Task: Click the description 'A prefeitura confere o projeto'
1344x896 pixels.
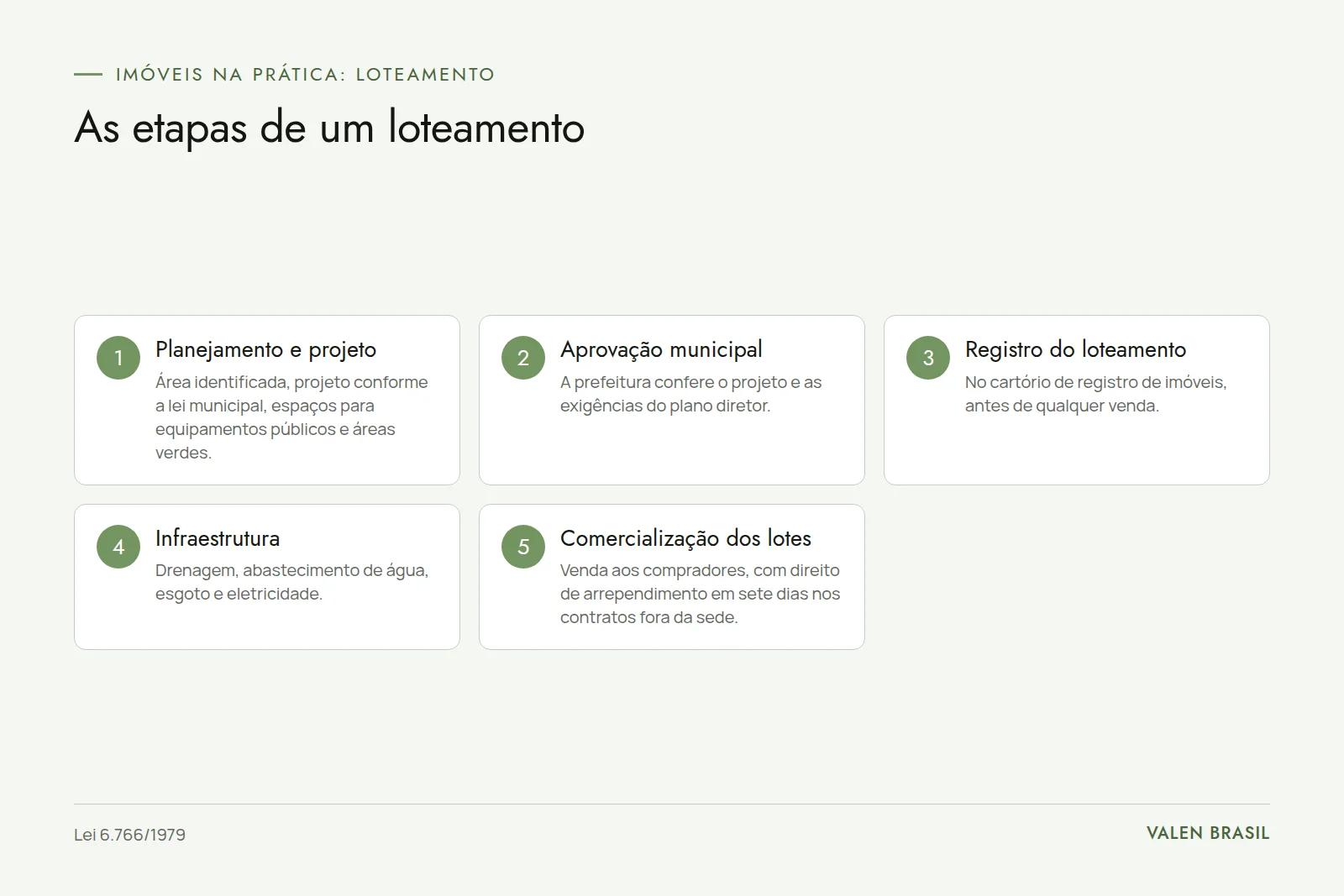Action: pyautogui.click(x=691, y=394)
